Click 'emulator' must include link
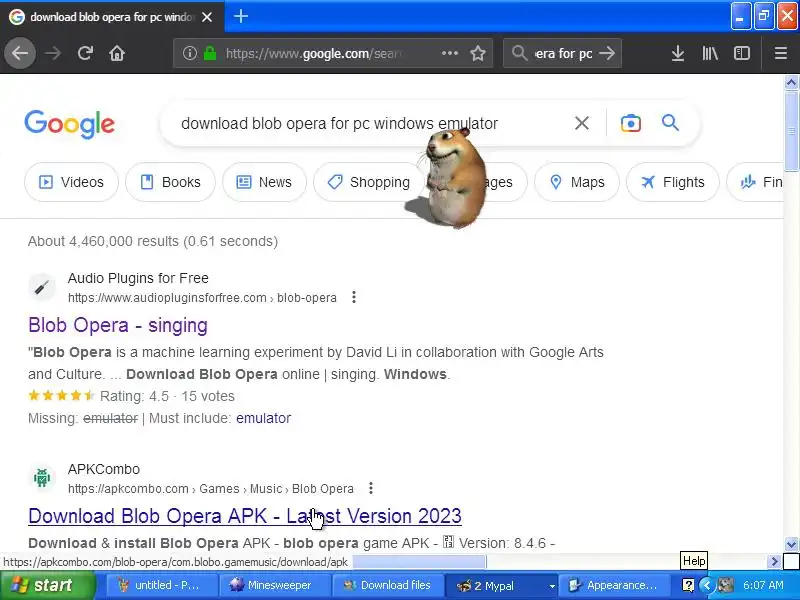Screen dimensions: 800x600 pos(263,418)
